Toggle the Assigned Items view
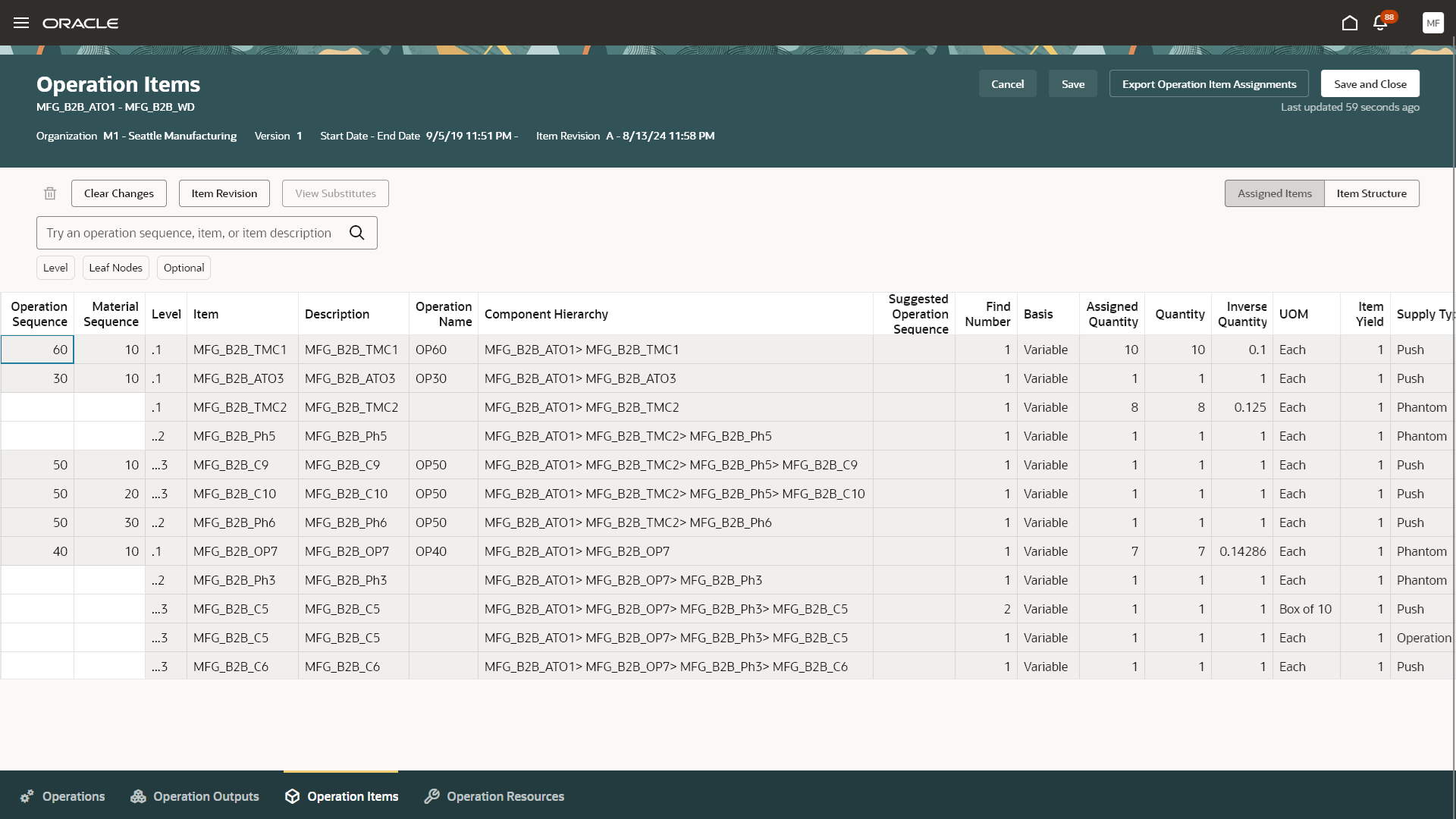The height and width of the screenshot is (819, 1456). pyautogui.click(x=1274, y=193)
